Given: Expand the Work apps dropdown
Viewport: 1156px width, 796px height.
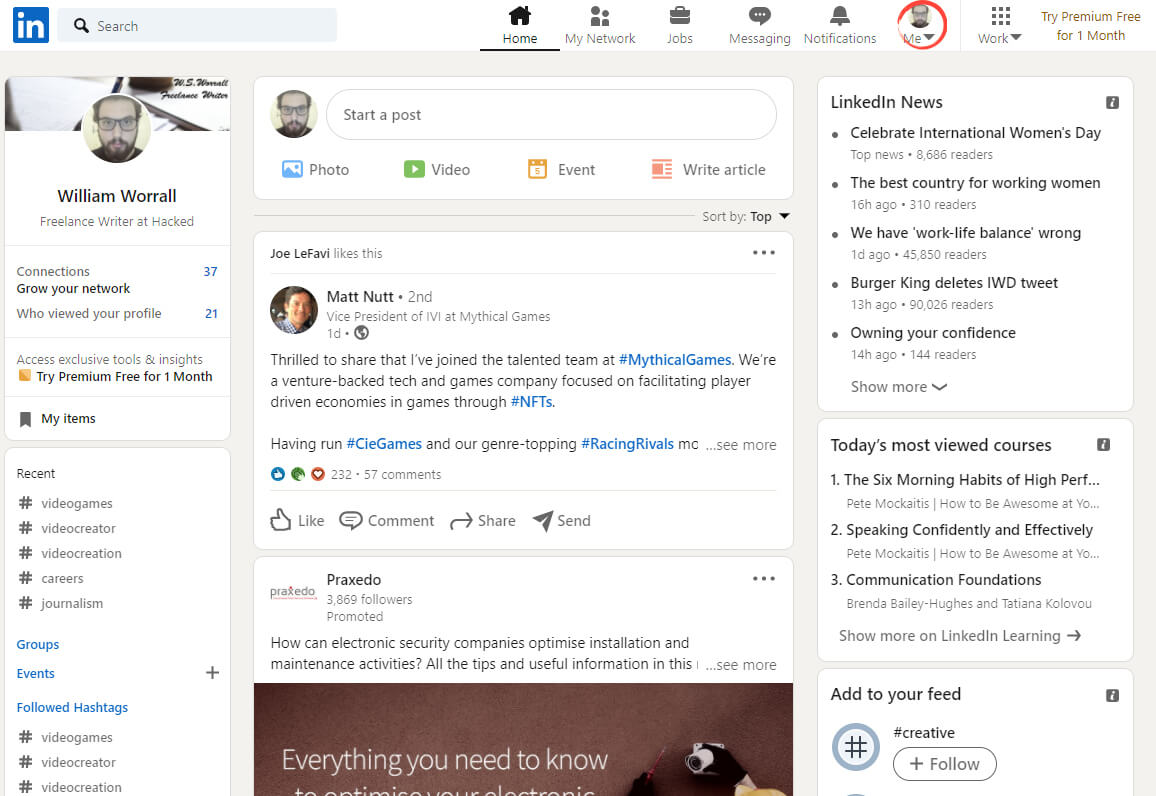Looking at the screenshot, I should [x=1000, y=25].
